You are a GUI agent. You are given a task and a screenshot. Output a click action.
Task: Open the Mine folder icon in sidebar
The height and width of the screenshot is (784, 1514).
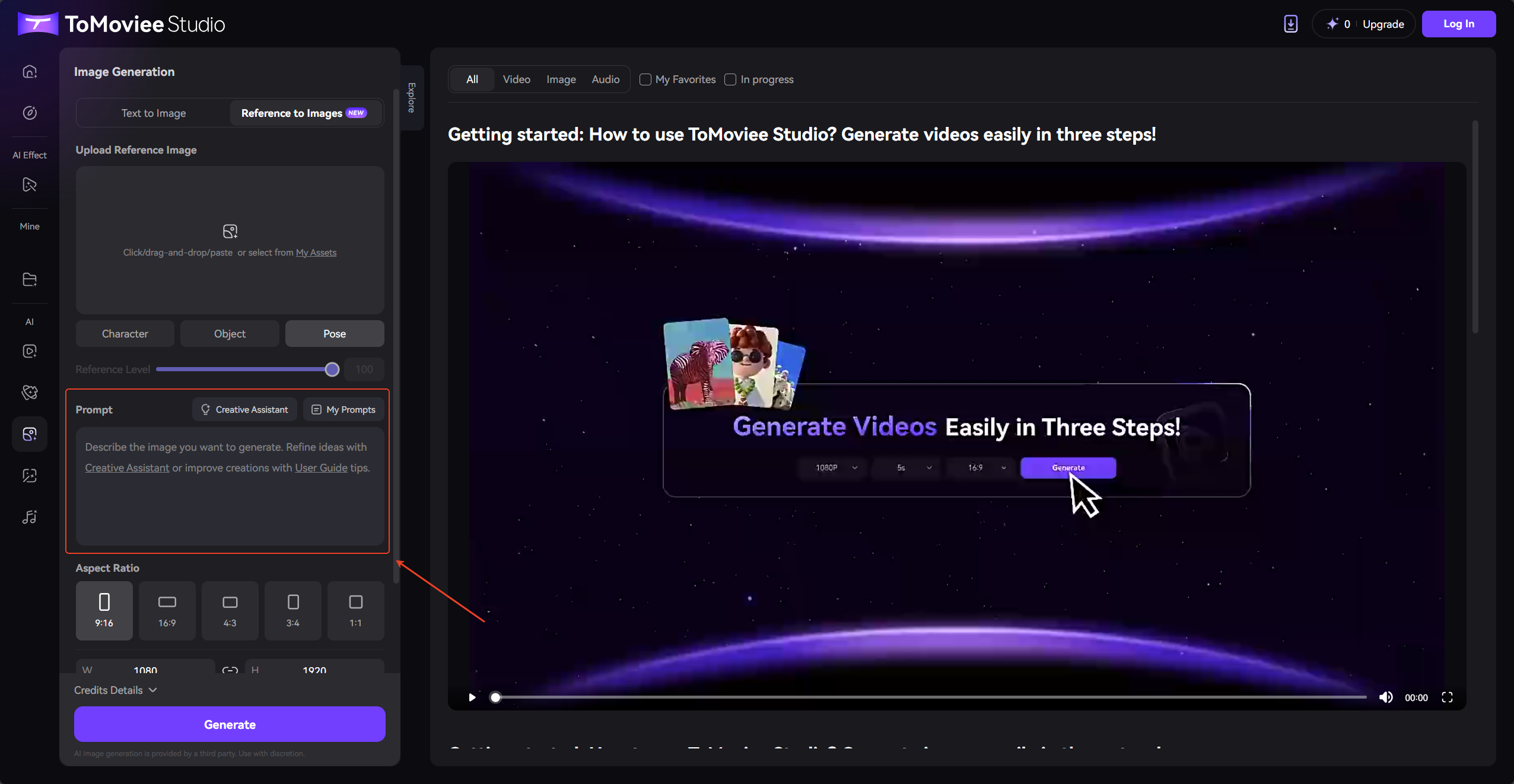tap(30, 279)
